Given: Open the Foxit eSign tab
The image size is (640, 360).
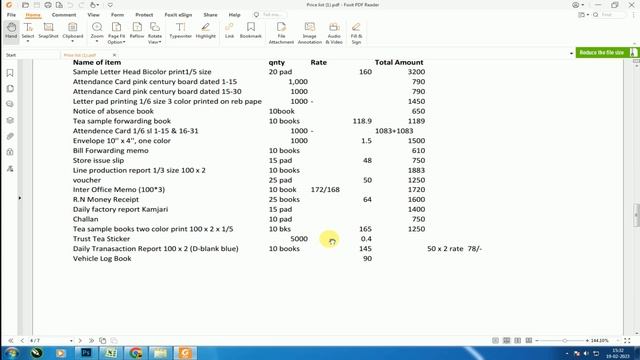Looking at the screenshot, I should click(178, 15).
